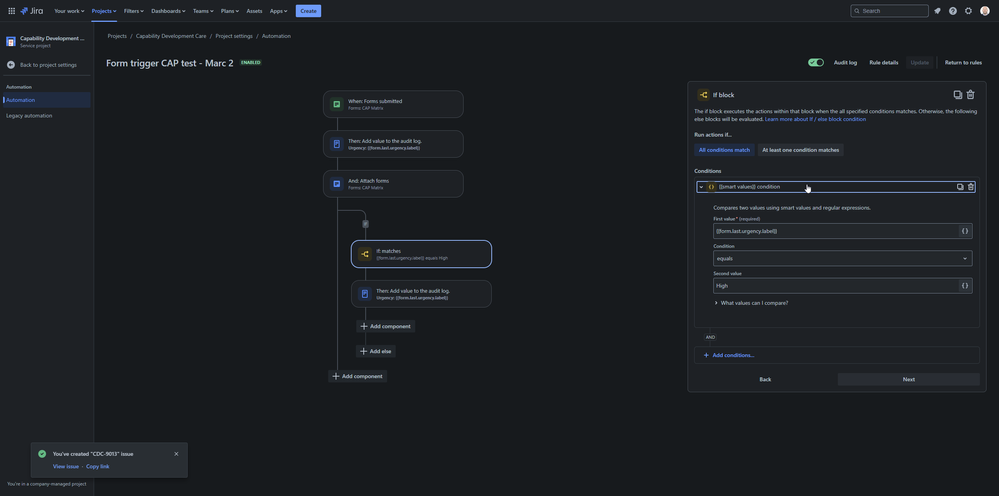Open Assets in the top navigation

(x=254, y=11)
